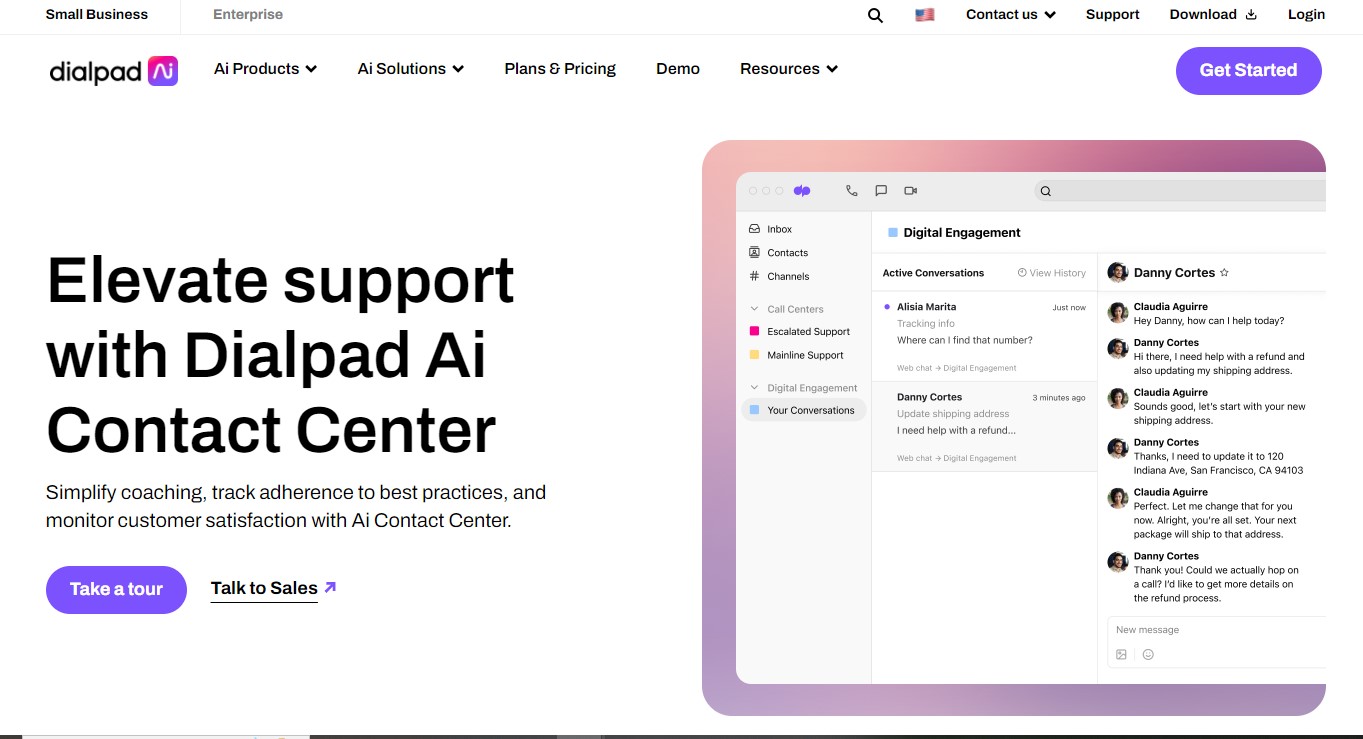Open the Ai Products dropdown menu

click(265, 68)
